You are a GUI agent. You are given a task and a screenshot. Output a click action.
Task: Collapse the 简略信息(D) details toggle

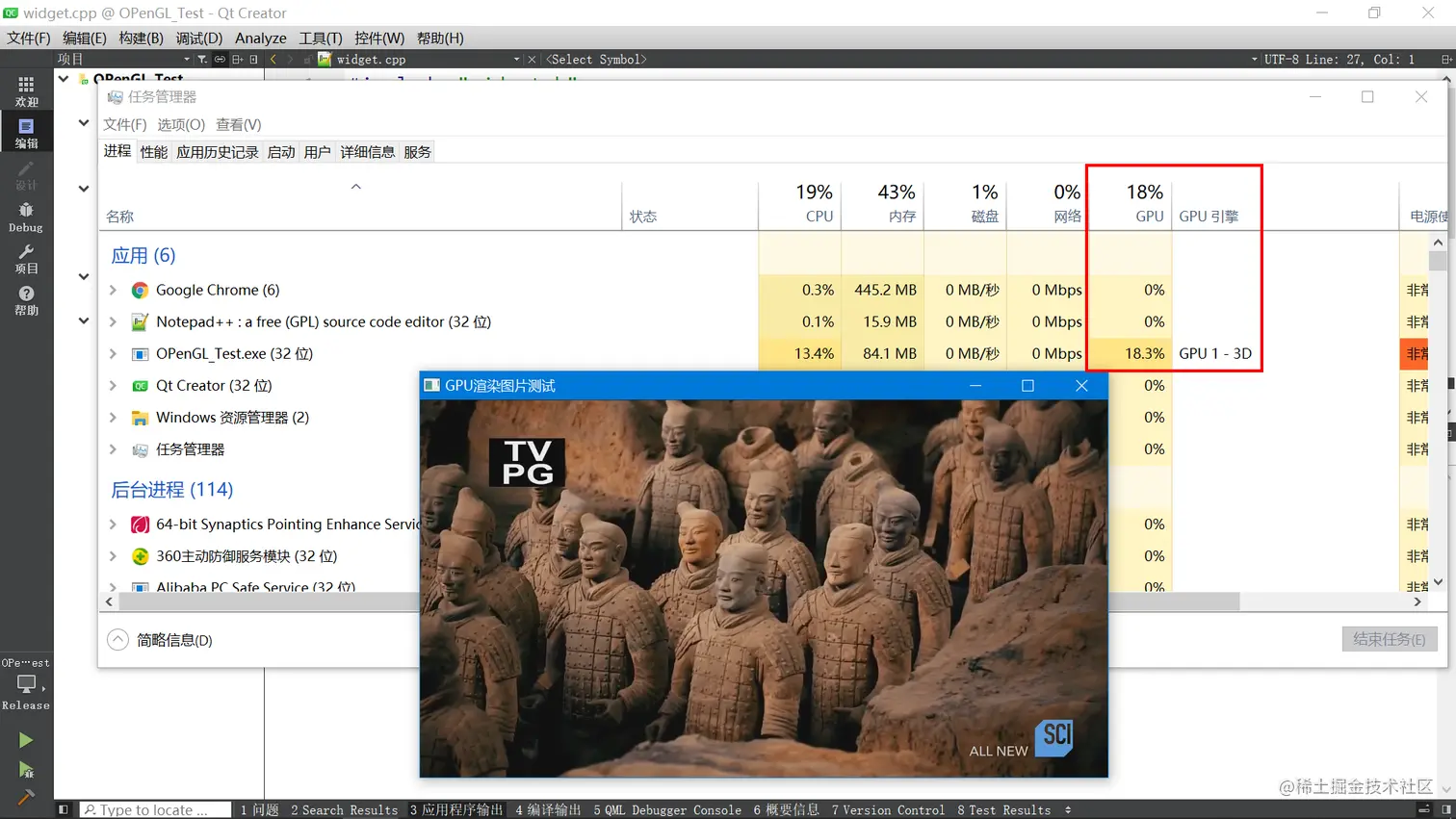(117, 638)
